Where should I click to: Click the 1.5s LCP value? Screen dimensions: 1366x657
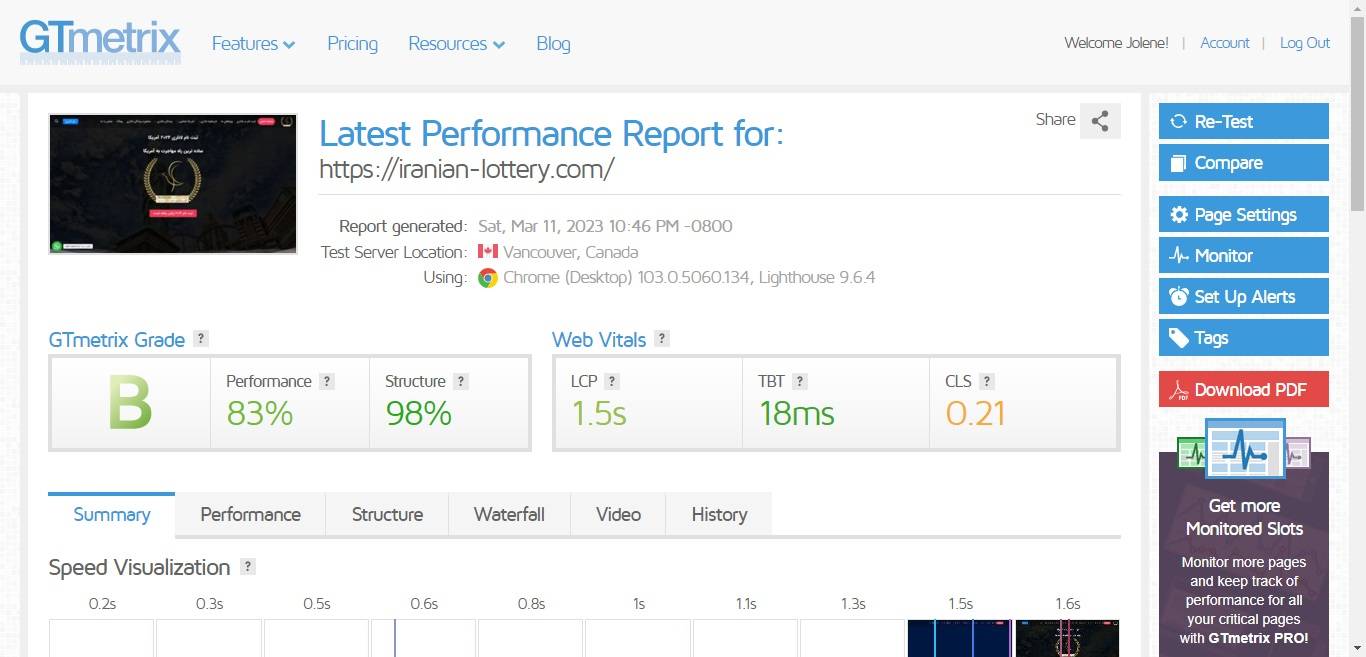tap(599, 413)
